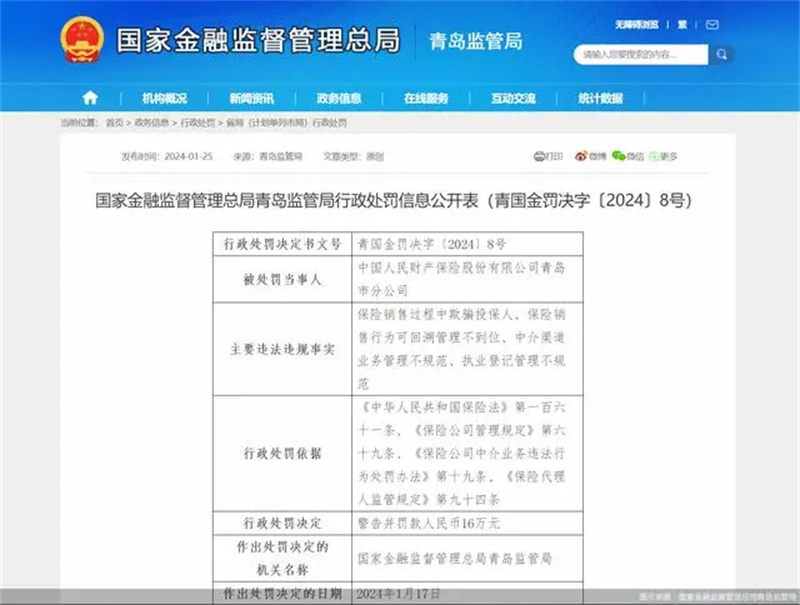This screenshot has height=605, width=800.
Task: Click the 无障碍浏览 accessibility link
Action: [x=637, y=24]
